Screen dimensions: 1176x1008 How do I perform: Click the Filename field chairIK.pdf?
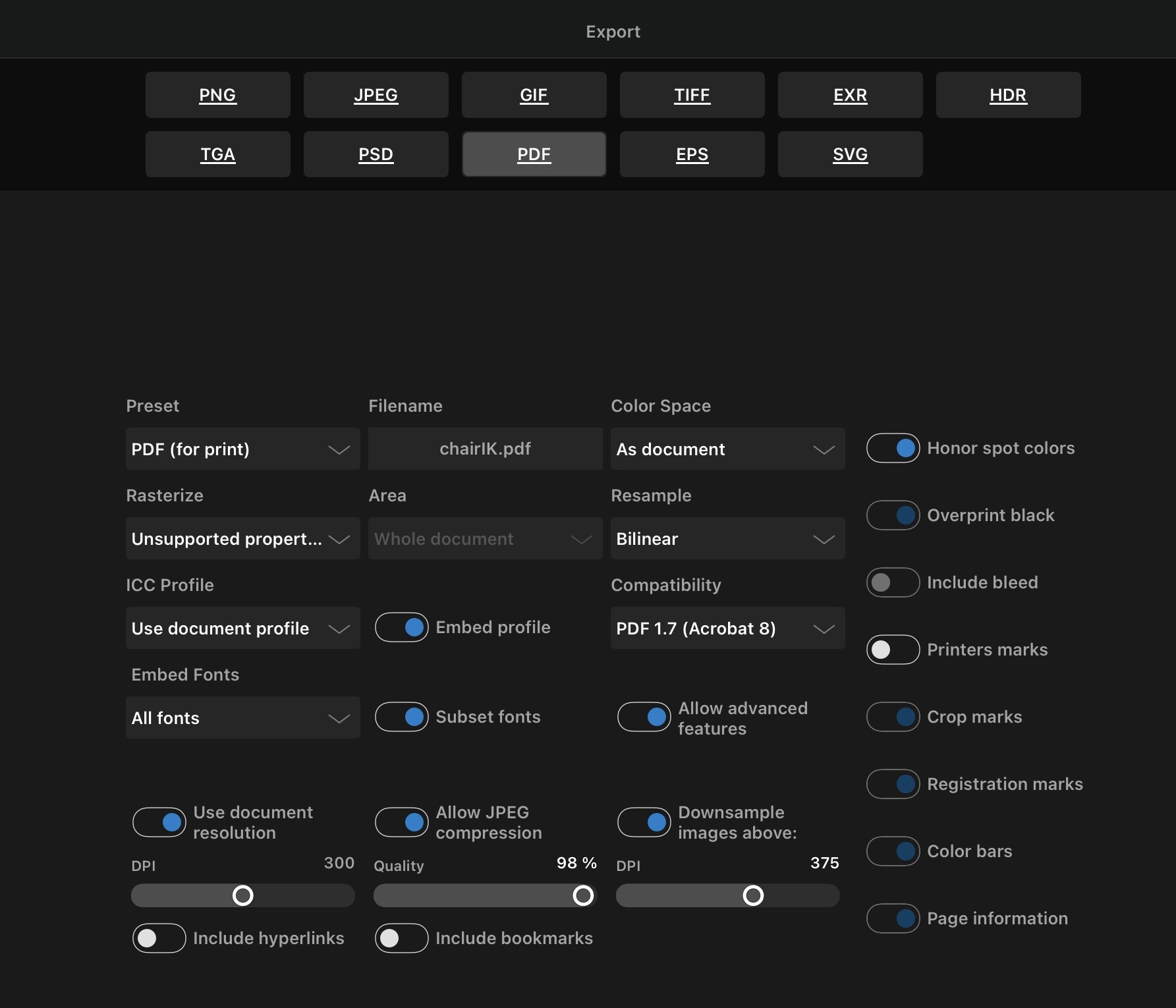[x=485, y=449]
